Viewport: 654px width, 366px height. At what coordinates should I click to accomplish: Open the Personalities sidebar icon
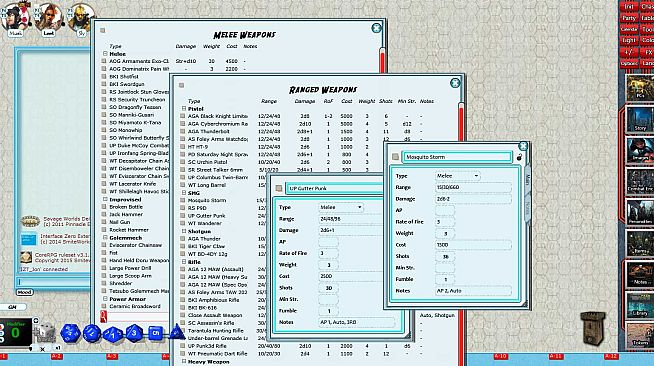(x=639, y=212)
